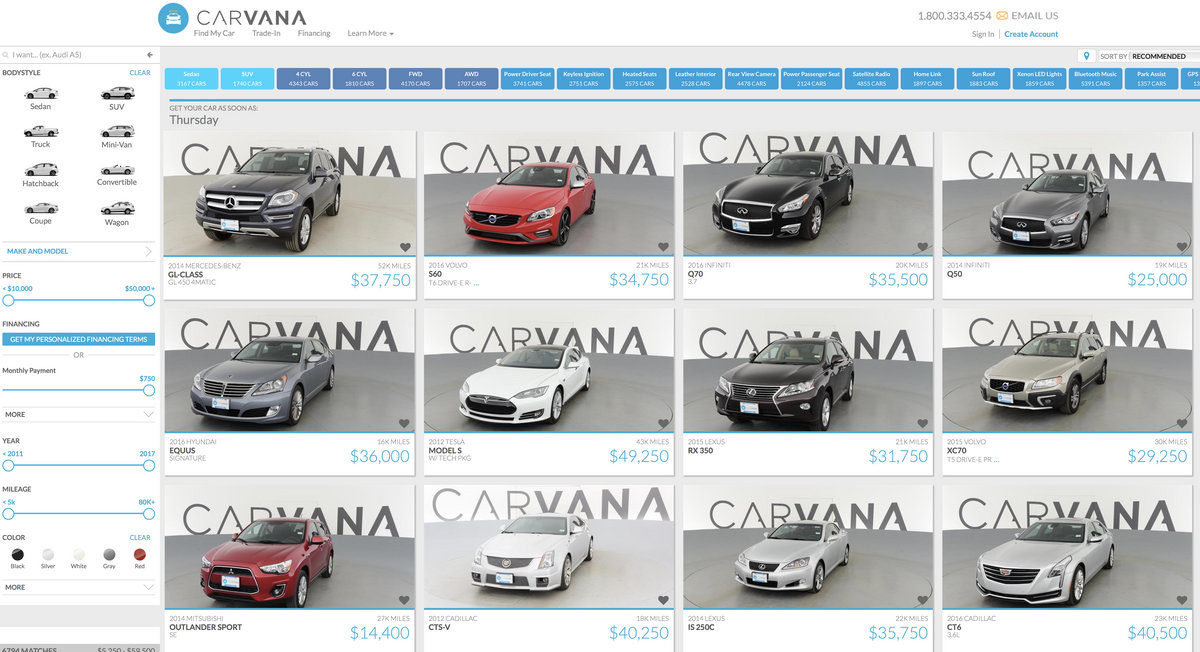Choose the Convertible bodystyle icon
1200x652 pixels.
click(x=116, y=169)
